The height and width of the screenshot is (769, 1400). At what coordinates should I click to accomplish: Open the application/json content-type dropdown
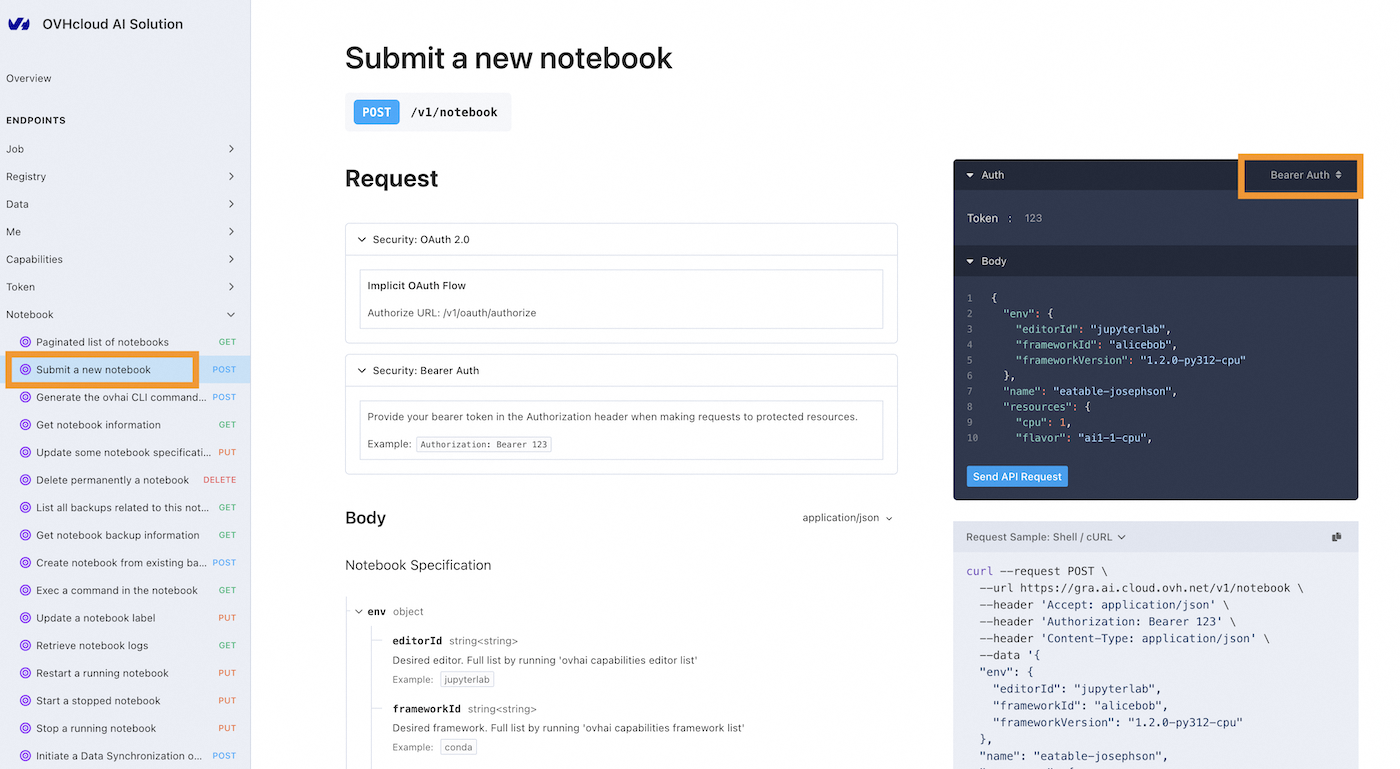[x=846, y=517]
